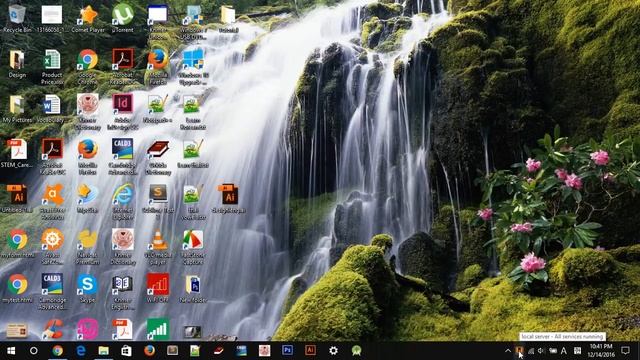This screenshot has width=640, height=360.
Task: Open the Recycle Bin desktop icon
Action: tap(17, 18)
